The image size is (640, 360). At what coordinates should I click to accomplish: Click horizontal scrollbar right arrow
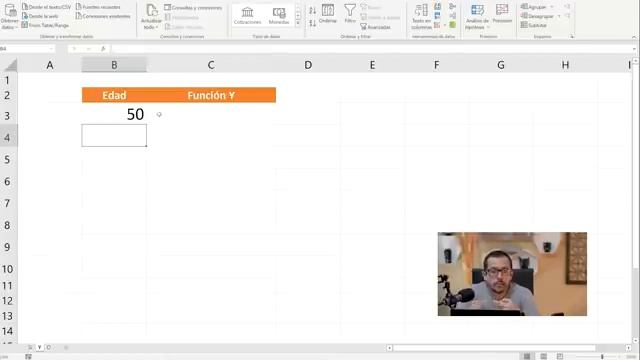[x=629, y=348]
